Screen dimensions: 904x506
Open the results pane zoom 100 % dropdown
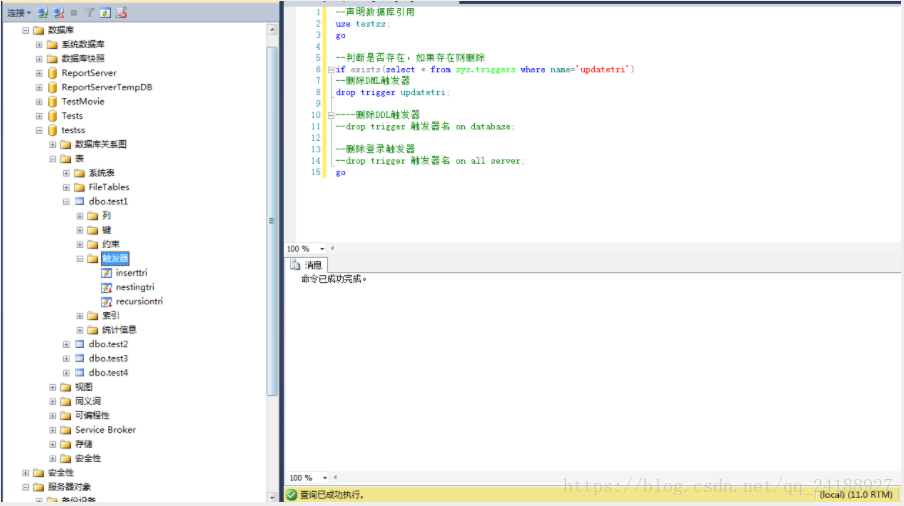325,478
